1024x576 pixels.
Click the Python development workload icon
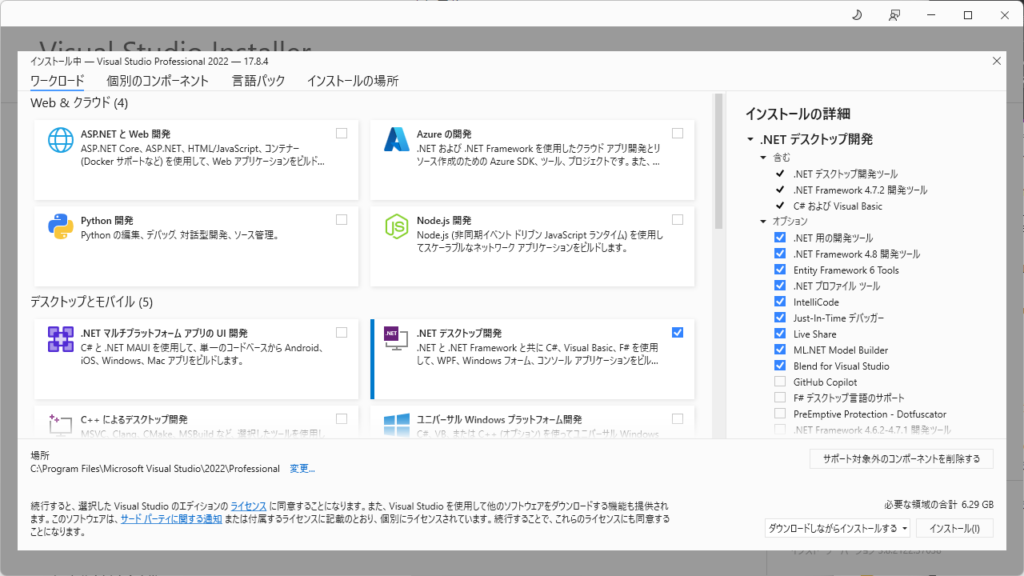click(x=61, y=227)
